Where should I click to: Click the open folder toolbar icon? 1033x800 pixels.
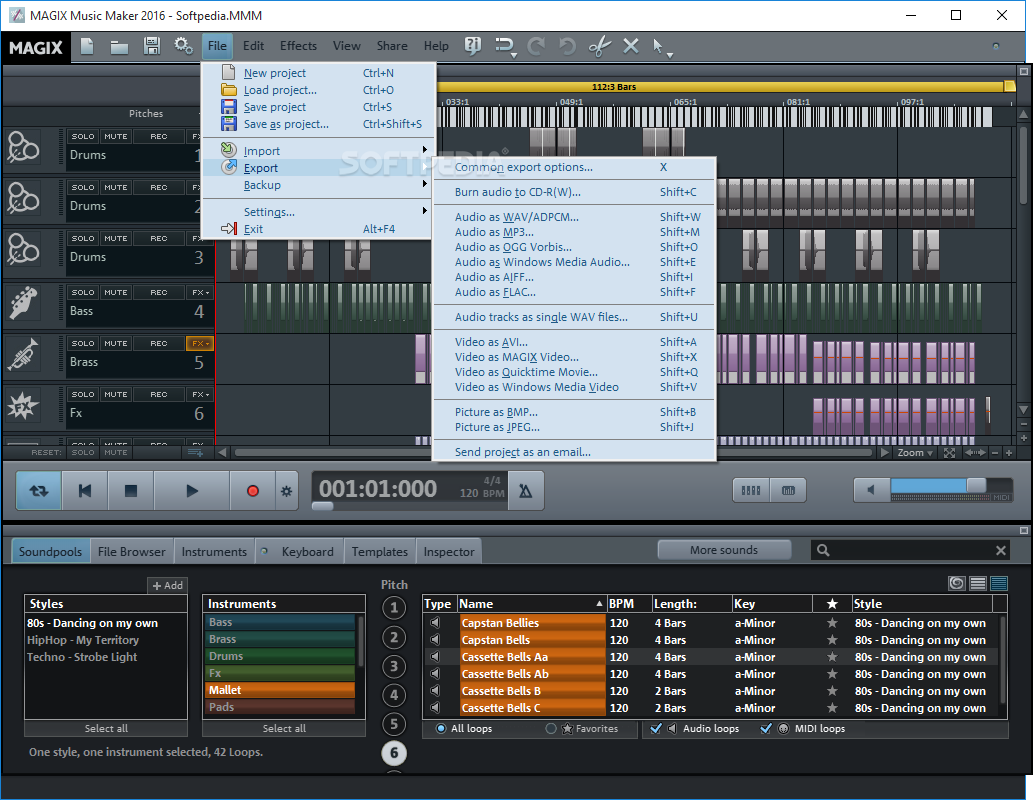119,47
